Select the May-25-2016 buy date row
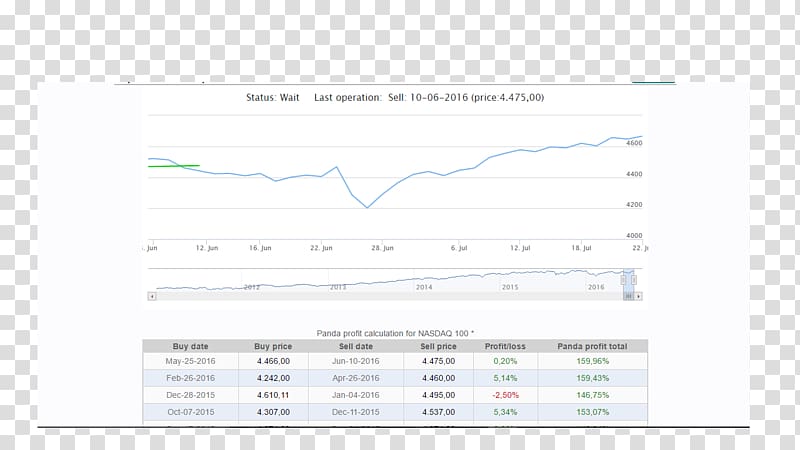This screenshot has height=450, width=800. point(190,361)
